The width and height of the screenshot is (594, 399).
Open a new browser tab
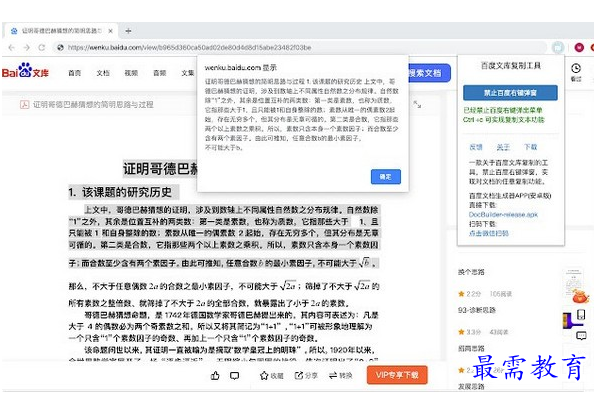tap(128, 31)
